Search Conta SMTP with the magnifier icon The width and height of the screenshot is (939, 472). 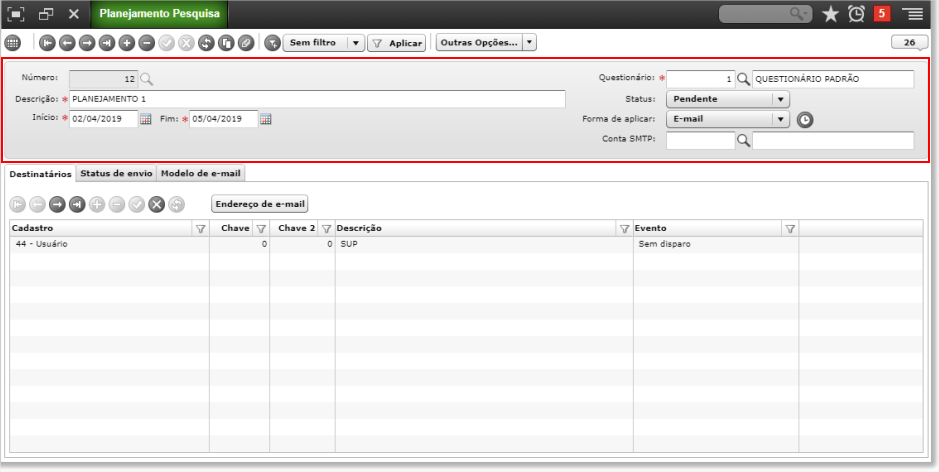click(x=743, y=141)
